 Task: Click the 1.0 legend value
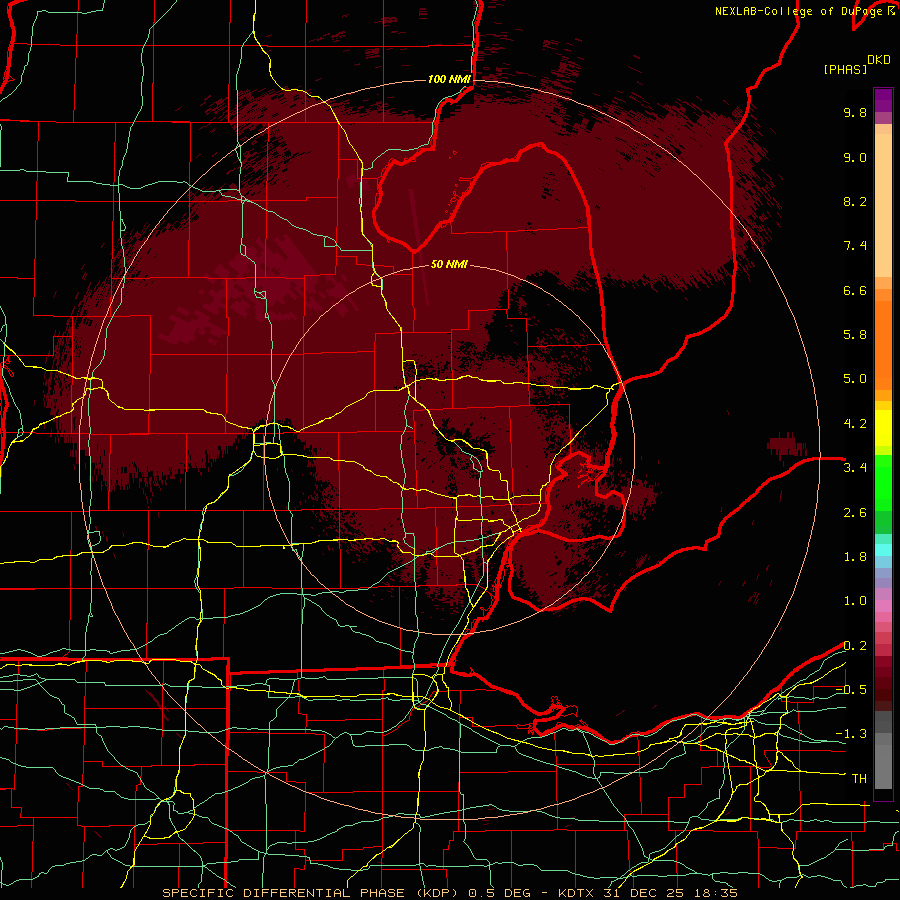click(x=855, y=601)
